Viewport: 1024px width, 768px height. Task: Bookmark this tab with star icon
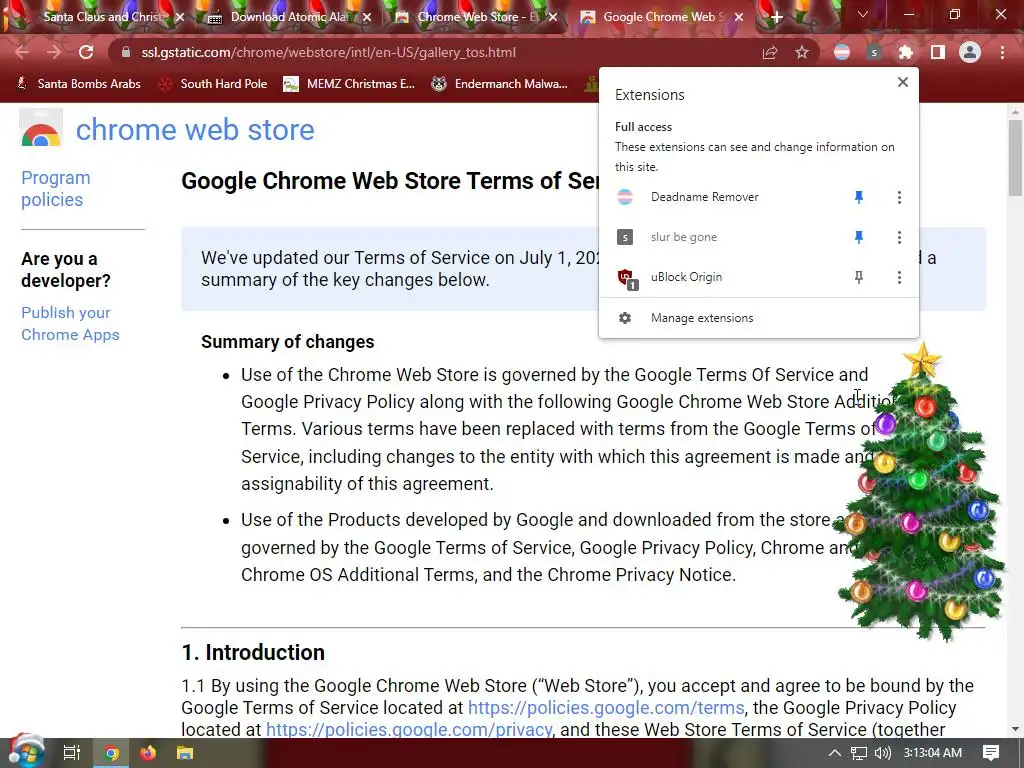(x=802, y=52)
